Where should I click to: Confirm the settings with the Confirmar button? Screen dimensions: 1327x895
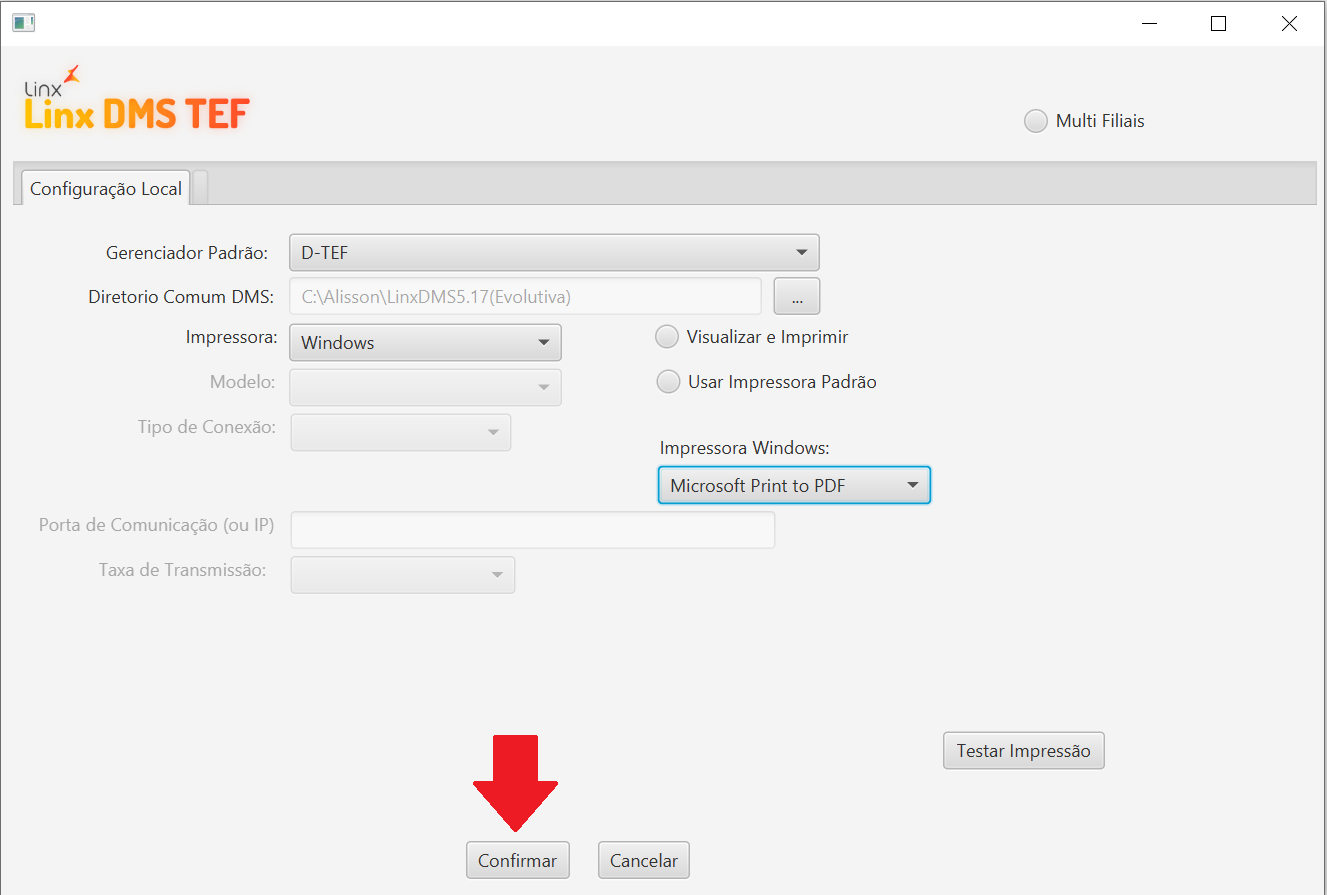coord(517,860)
